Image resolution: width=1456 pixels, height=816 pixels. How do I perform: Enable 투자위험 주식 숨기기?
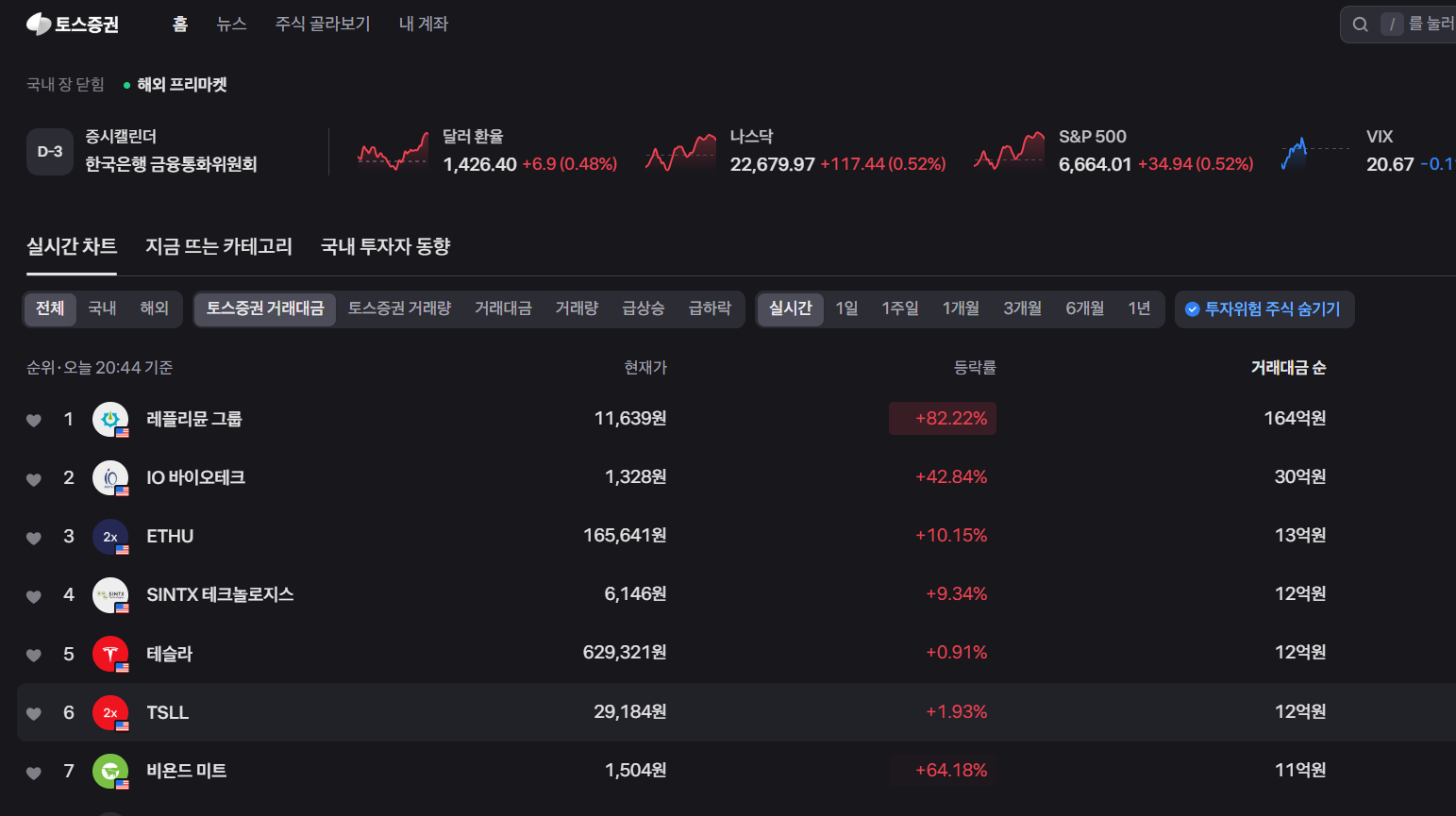point(1264,309)
